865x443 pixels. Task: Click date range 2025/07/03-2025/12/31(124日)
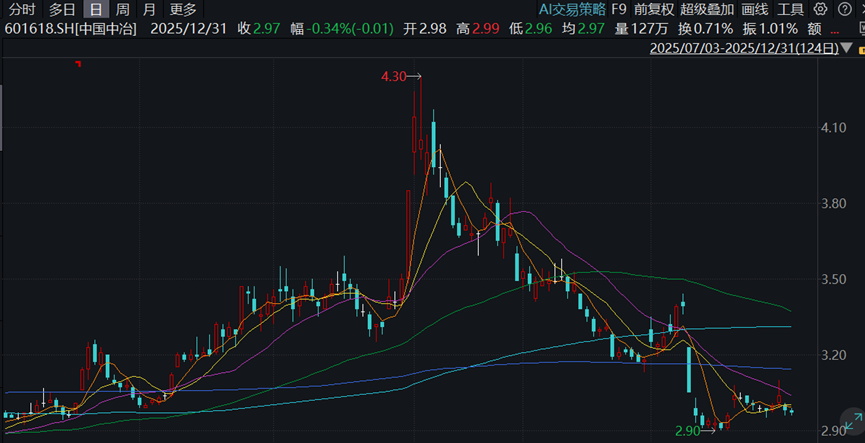744,48
